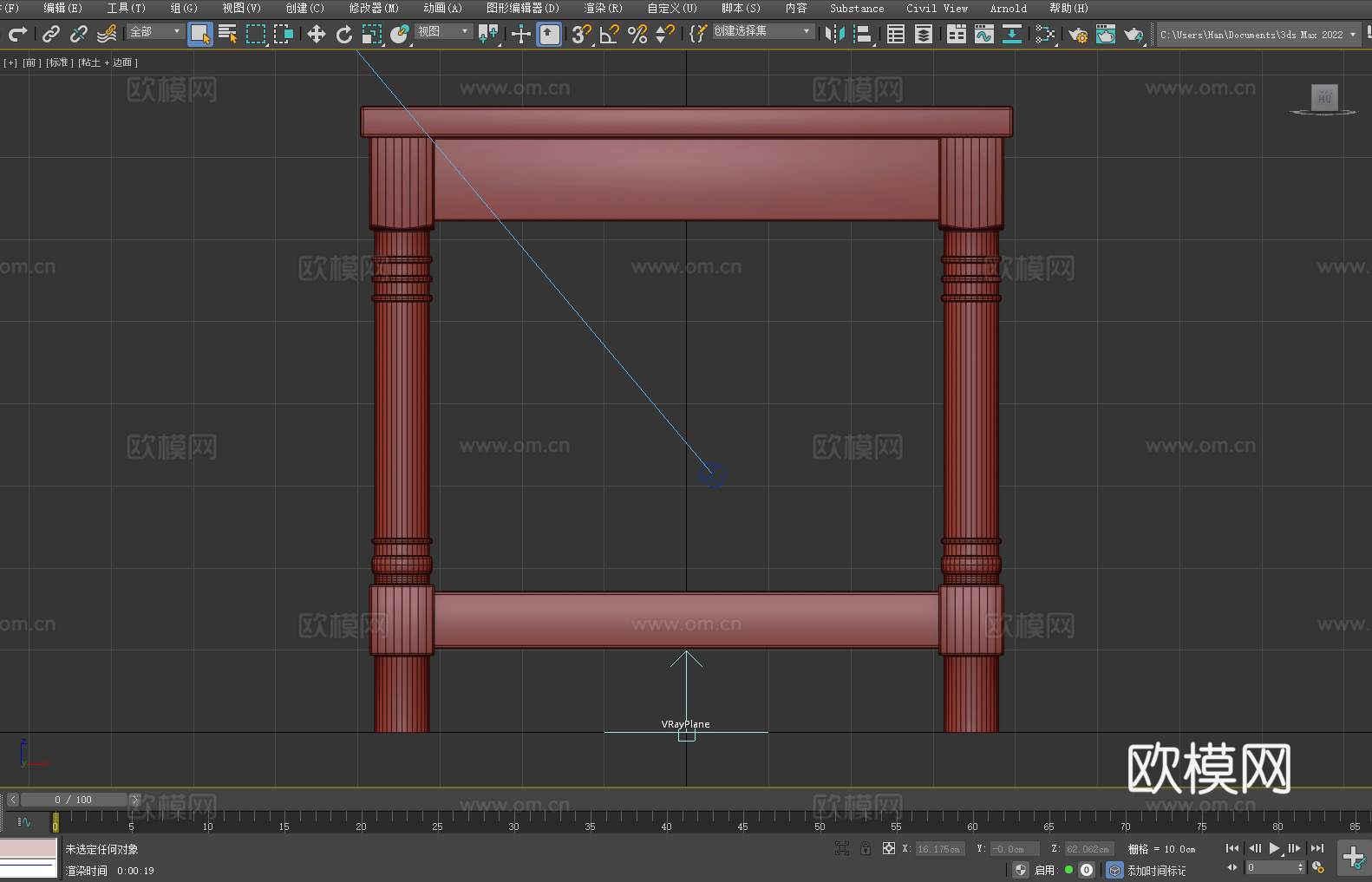Image resolution: width=1372 pixels, height=882 pixels.
Task: Open the Substance menu
Action: [x=857, y=8]
